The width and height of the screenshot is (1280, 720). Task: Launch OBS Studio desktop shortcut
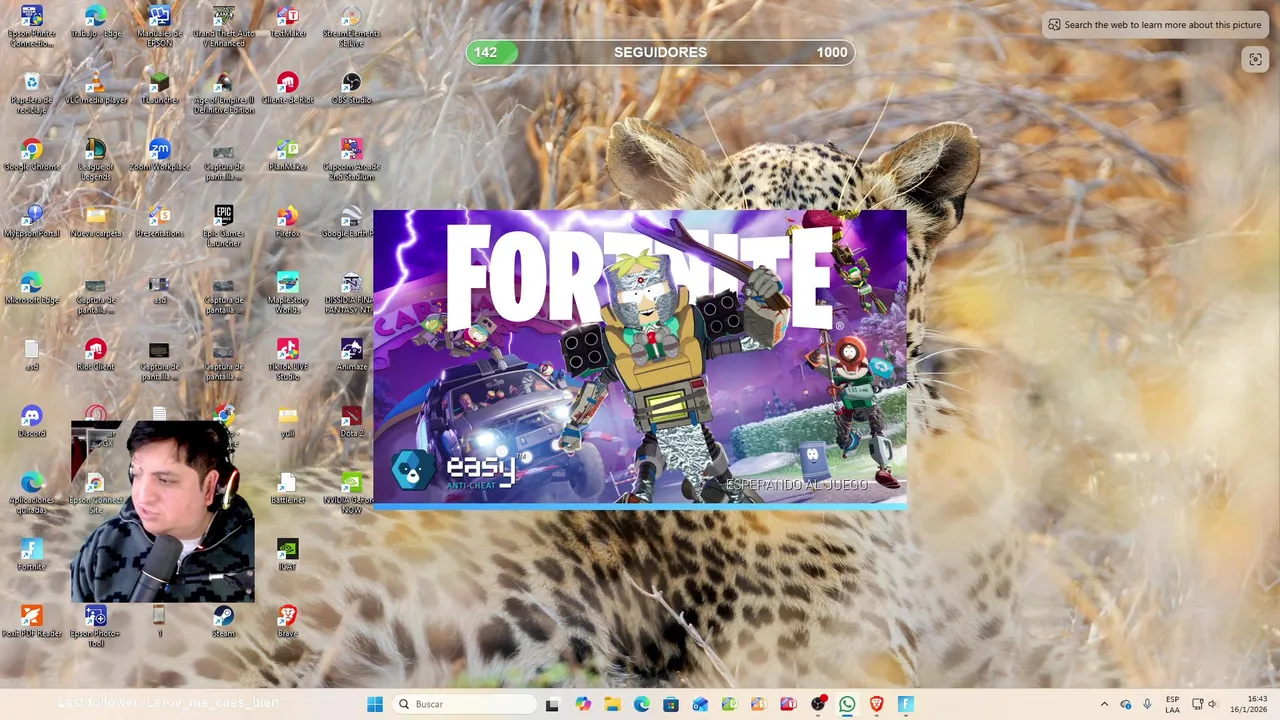click(x=351, y=90)
